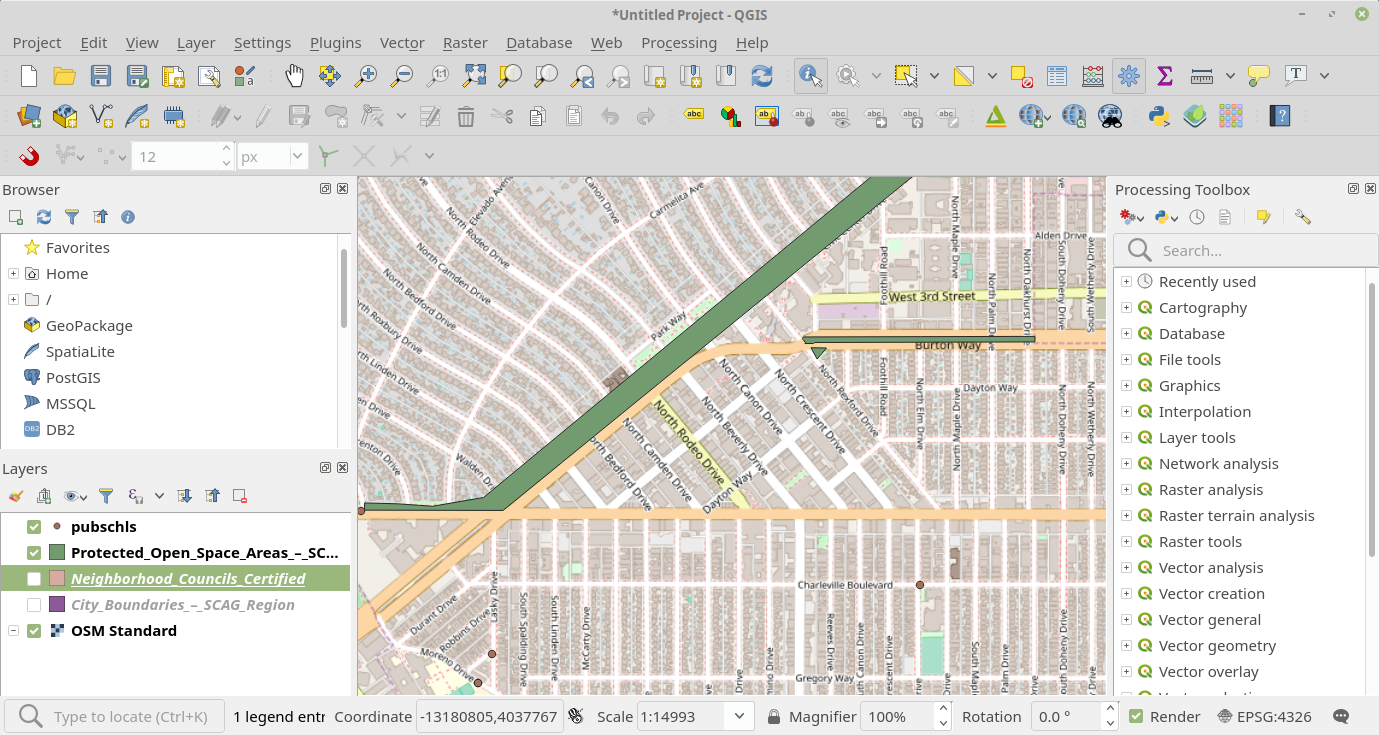
Task: Increase the Magnifier value stepper
Action: click(943, 710)
